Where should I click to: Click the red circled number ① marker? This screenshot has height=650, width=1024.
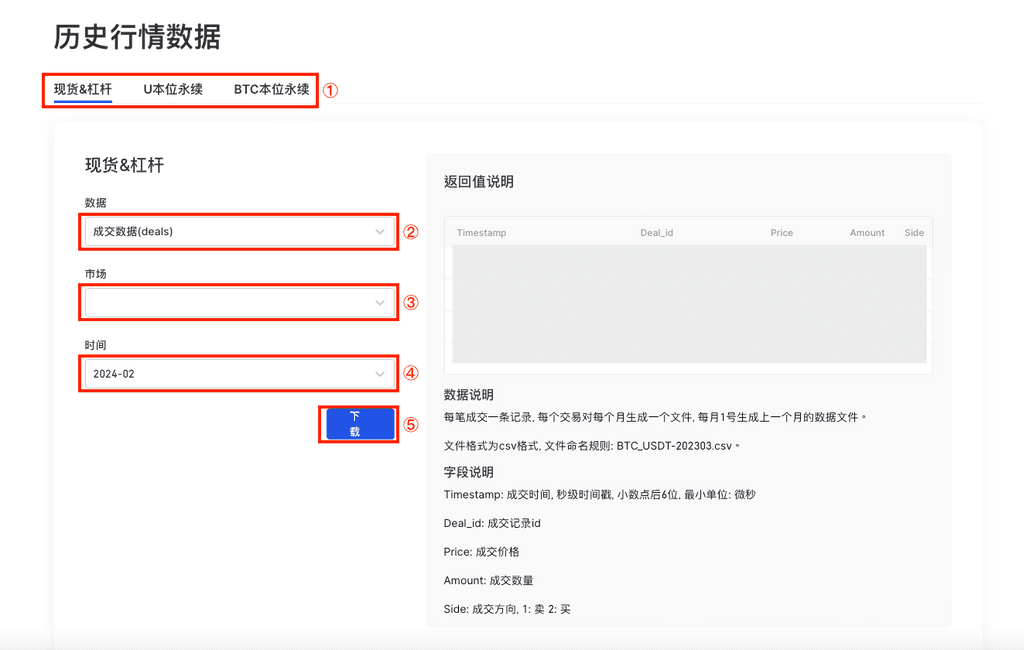point(330,90)
